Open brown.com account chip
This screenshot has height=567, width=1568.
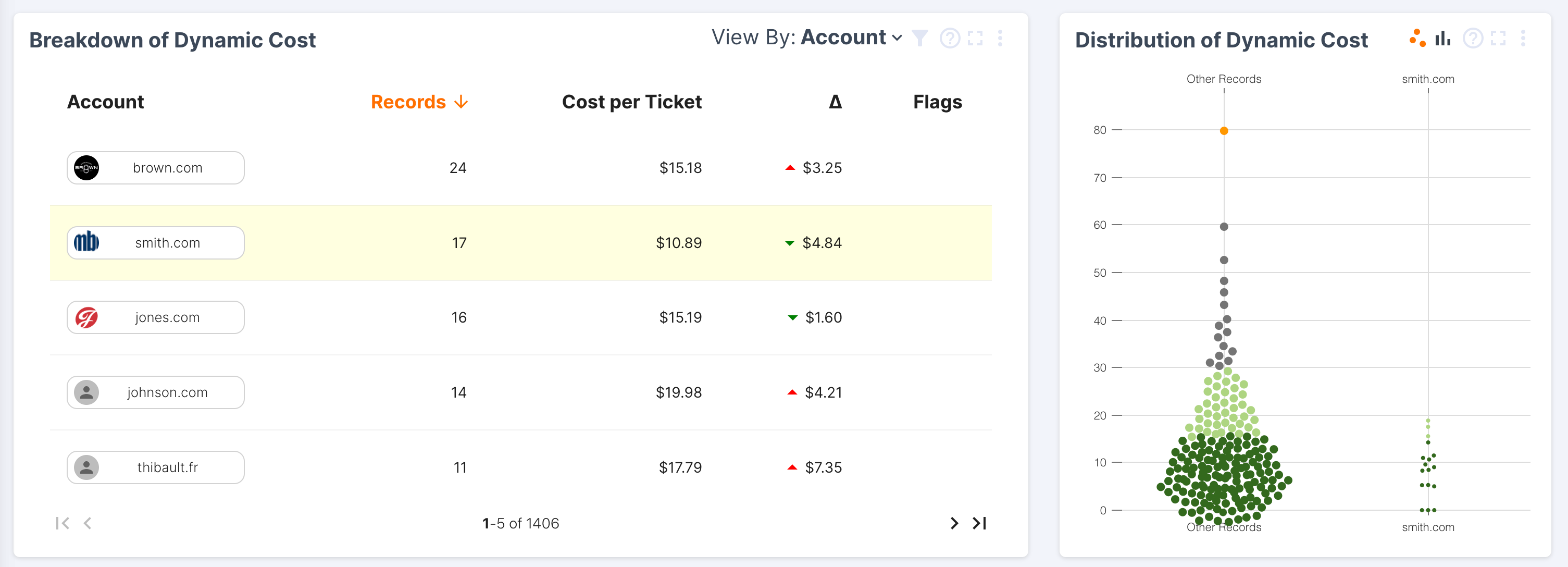coord(155,168)
